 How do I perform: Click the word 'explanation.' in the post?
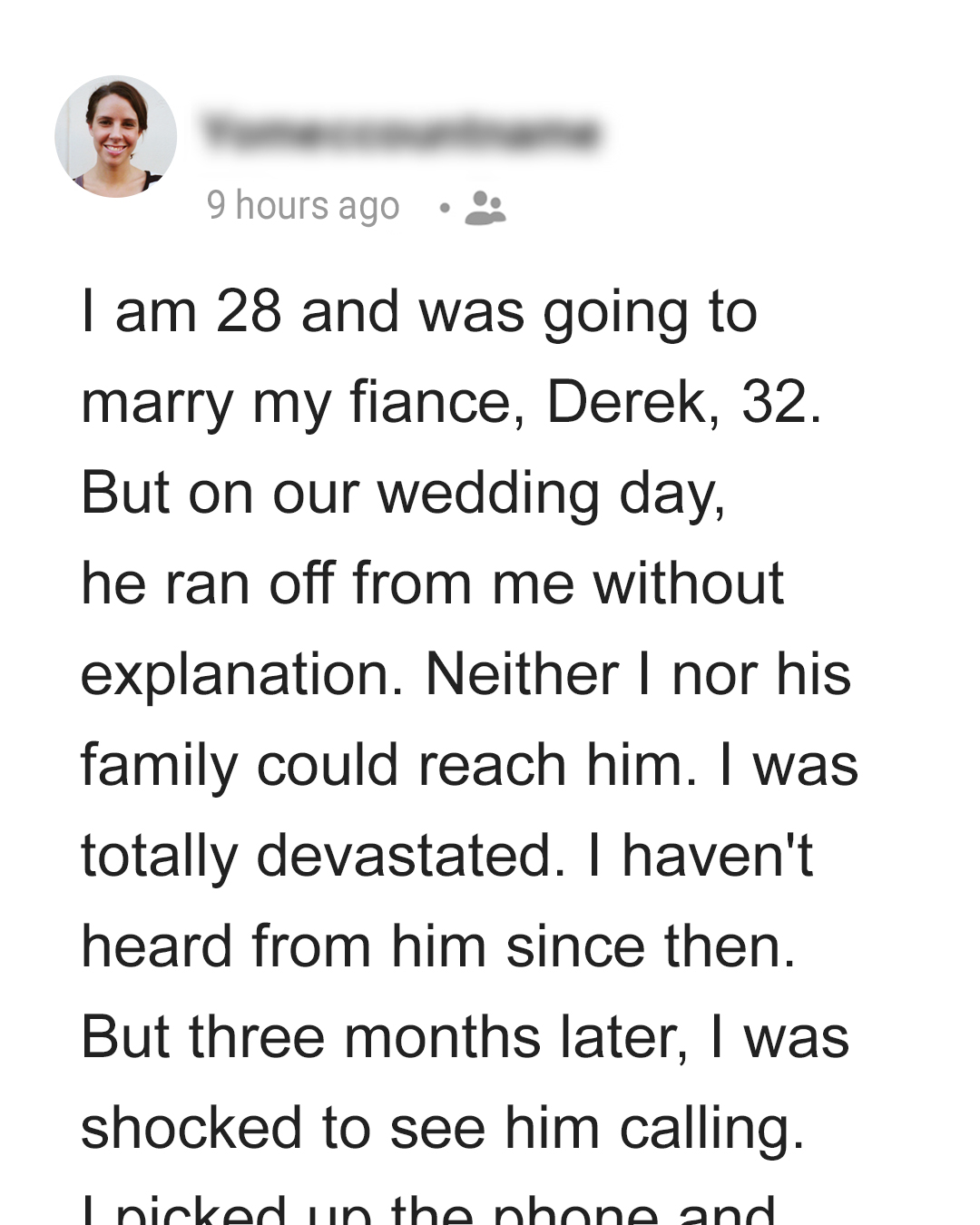coord(242,676)
